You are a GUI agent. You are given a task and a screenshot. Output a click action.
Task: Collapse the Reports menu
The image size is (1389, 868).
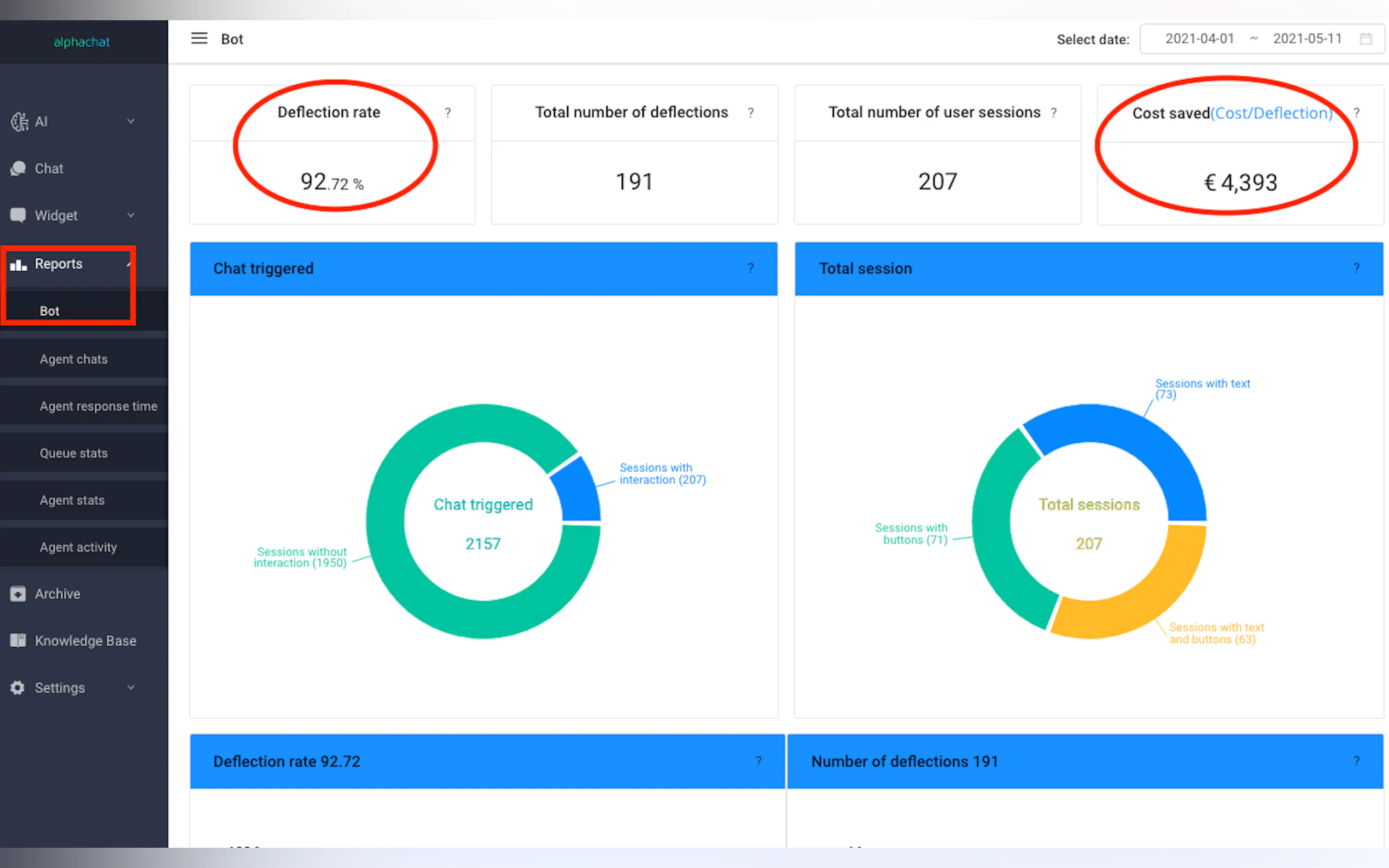(x=129, y=263)
